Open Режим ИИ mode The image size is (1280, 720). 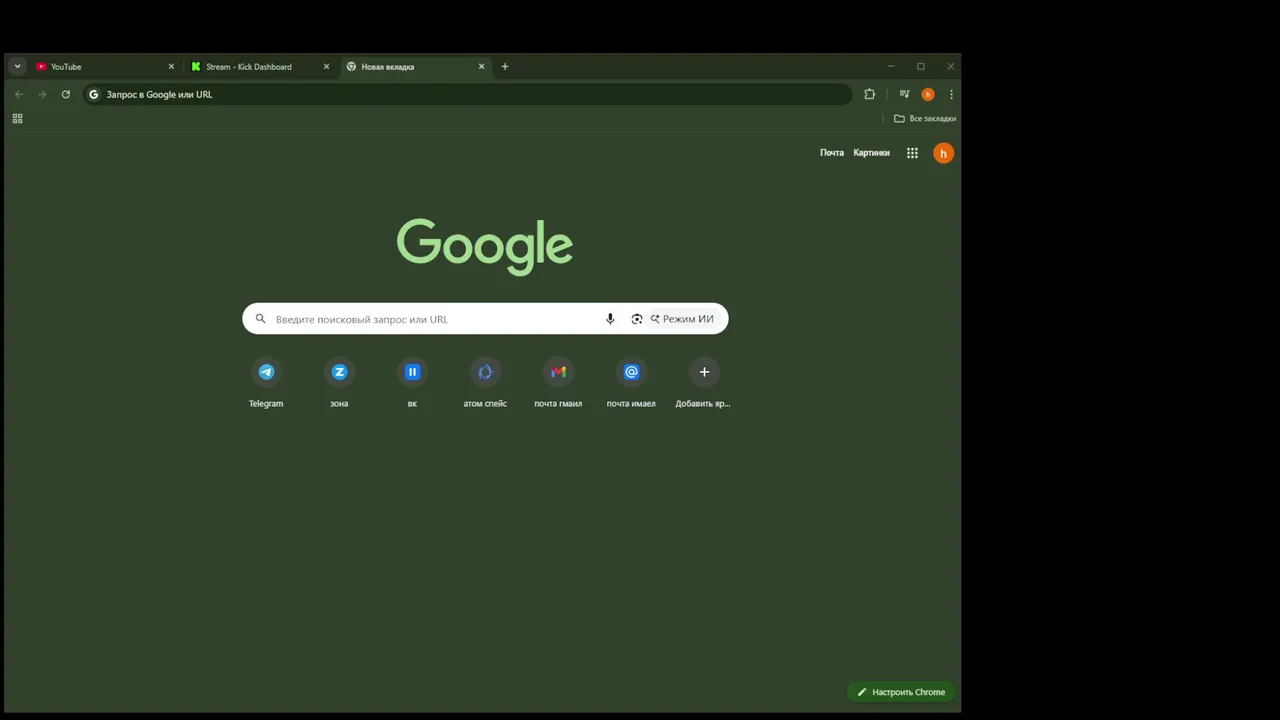(684, 319)
